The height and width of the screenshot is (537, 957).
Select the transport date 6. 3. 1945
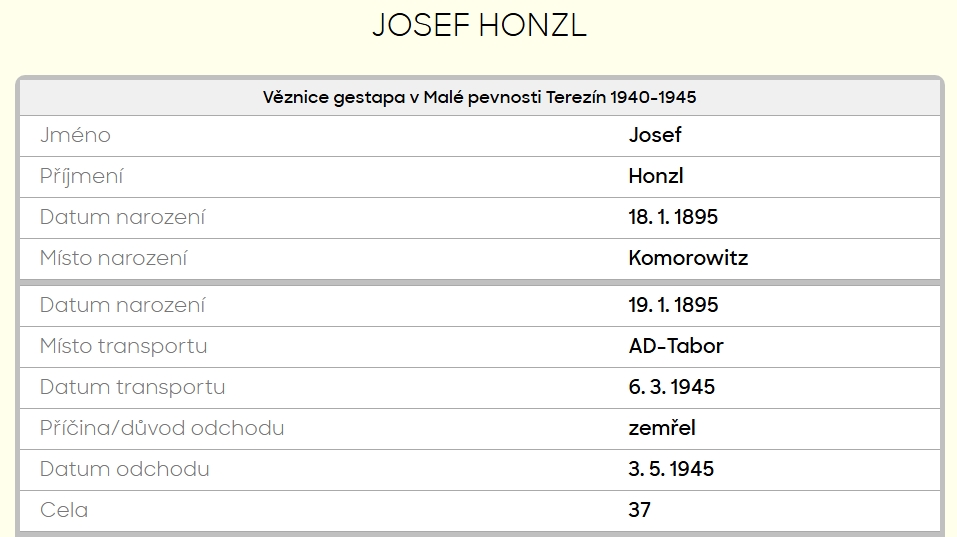[x=671, y=387]
